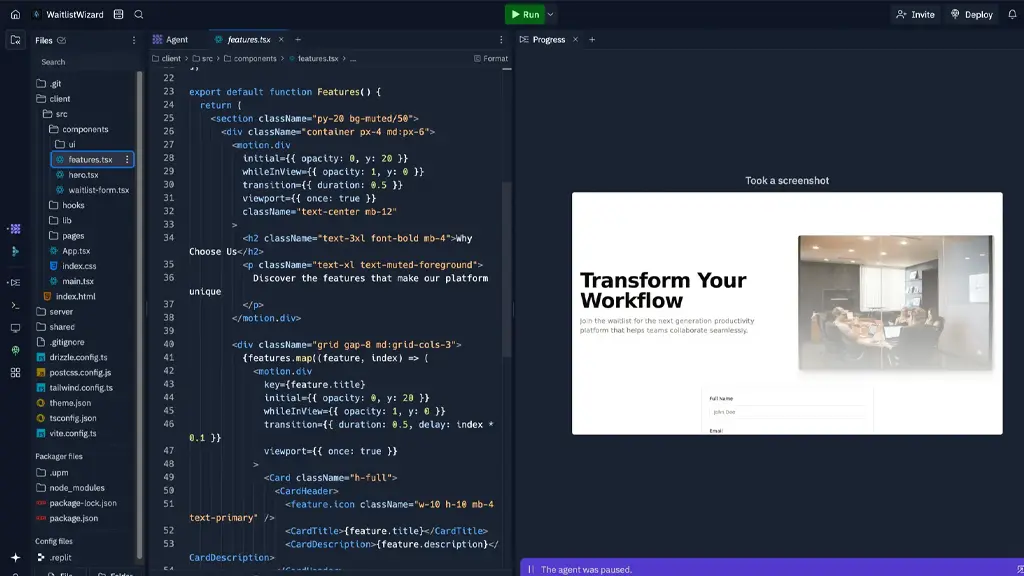Open the database icon next to WaitlistWizard
Screen dimensions: 1024x576
tap(118, 14)
